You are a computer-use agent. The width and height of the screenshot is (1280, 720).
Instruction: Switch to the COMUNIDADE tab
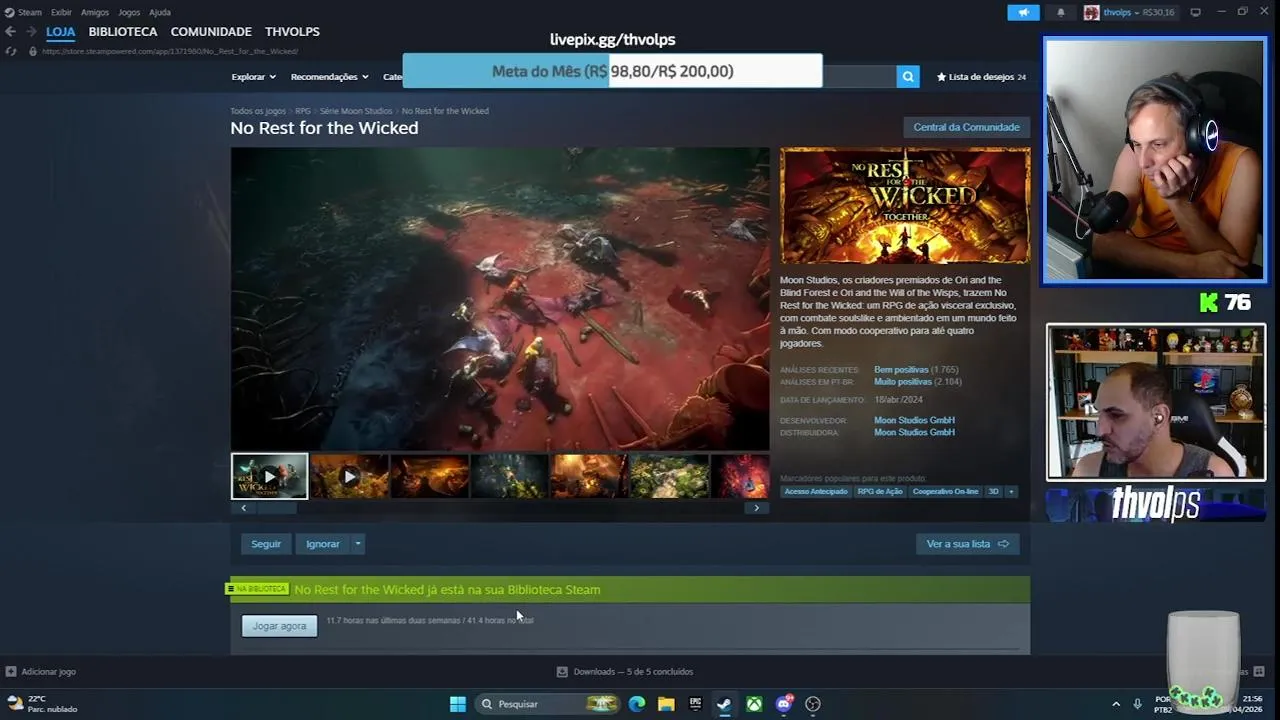[211, 32]
